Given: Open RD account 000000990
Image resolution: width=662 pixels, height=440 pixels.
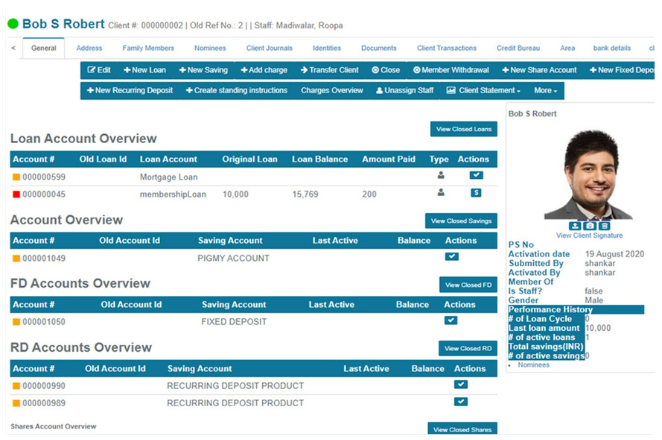Looking at the screenshot, I should click(x=44, y=386).
